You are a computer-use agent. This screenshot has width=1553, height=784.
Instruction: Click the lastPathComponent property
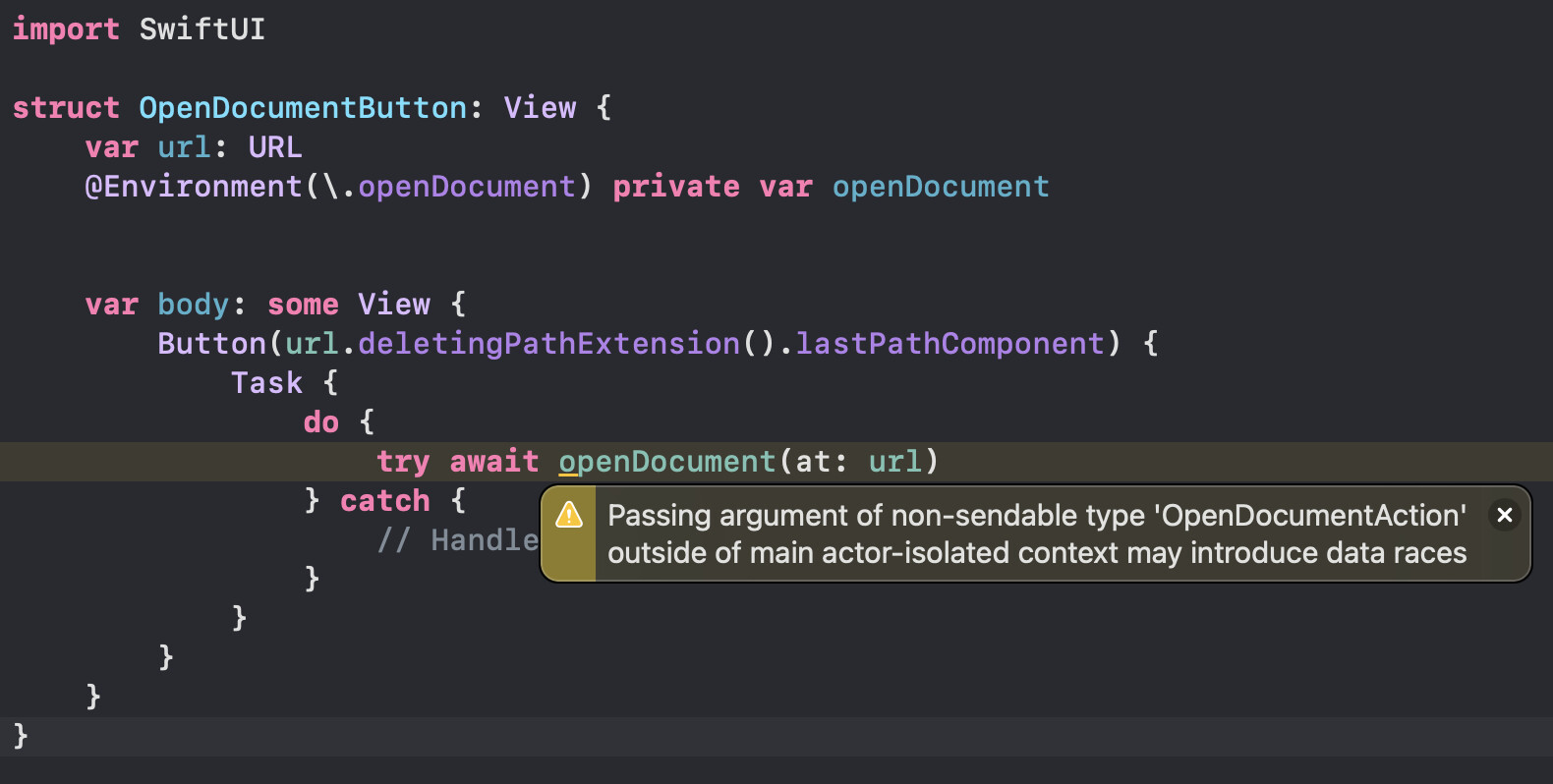point(949,344)
